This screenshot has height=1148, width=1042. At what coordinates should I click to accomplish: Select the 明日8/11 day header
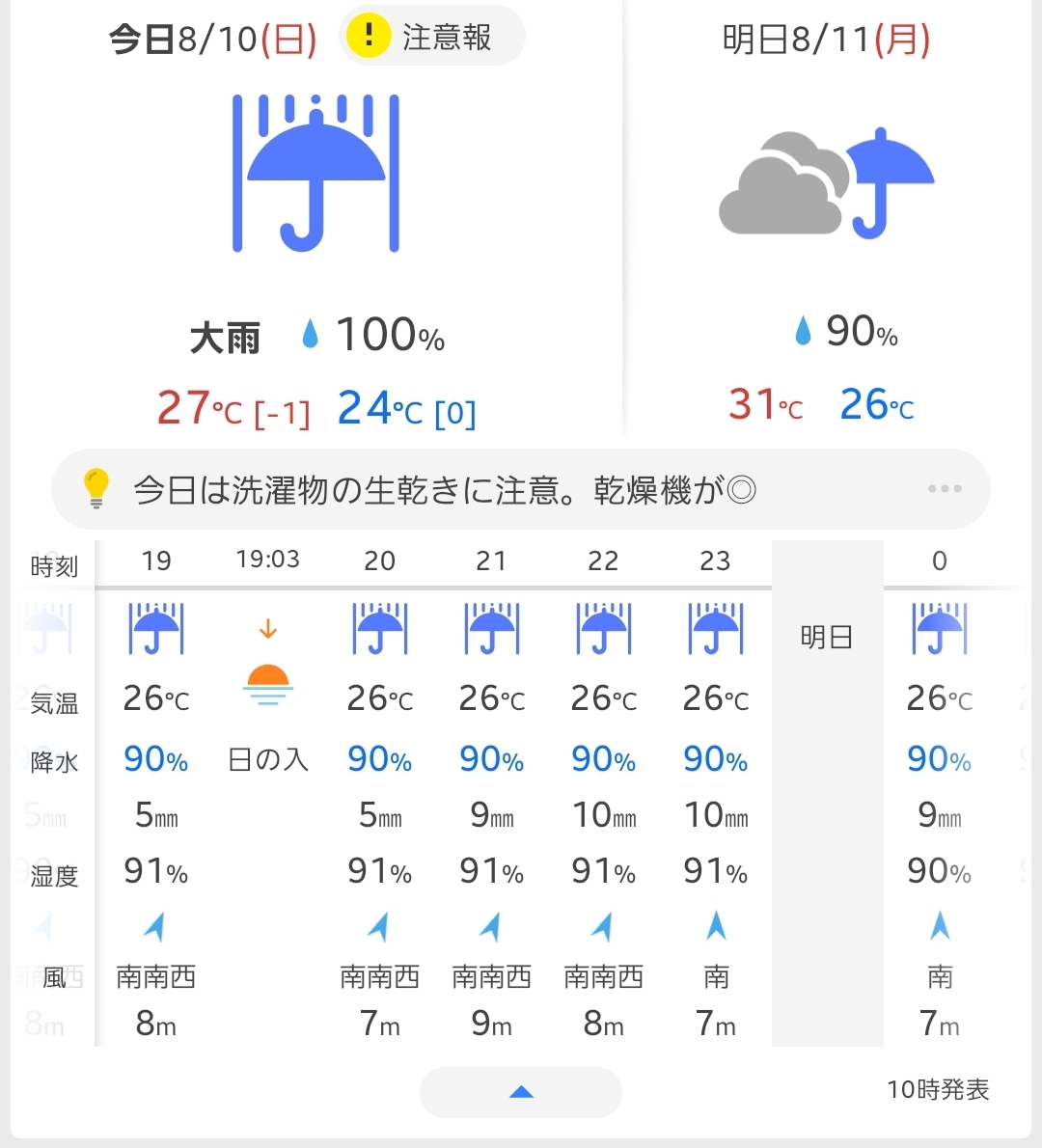tap(826, 39)
